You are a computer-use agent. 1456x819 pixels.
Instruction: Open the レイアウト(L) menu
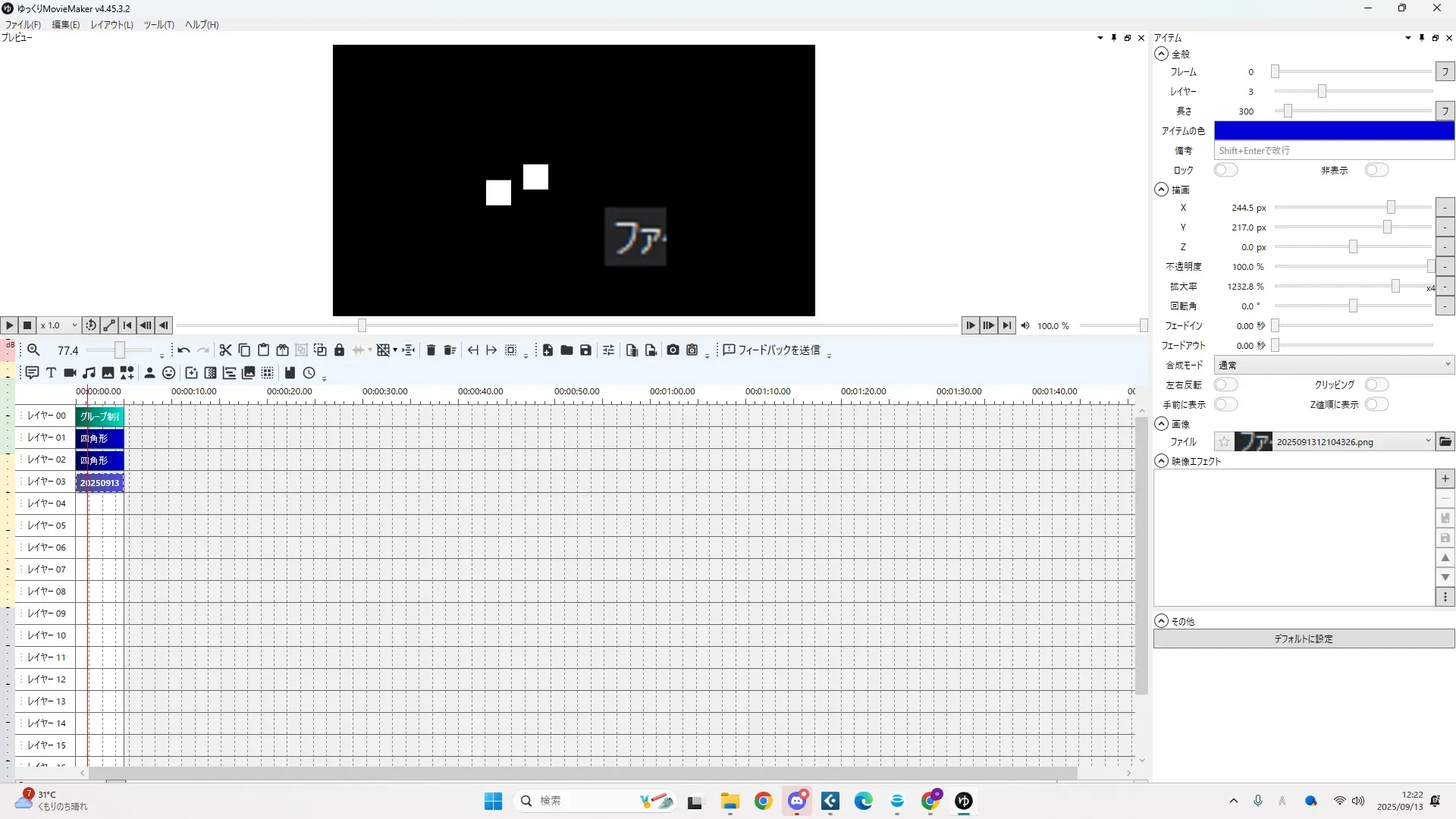pyautogui.click(x=111, y=25)
